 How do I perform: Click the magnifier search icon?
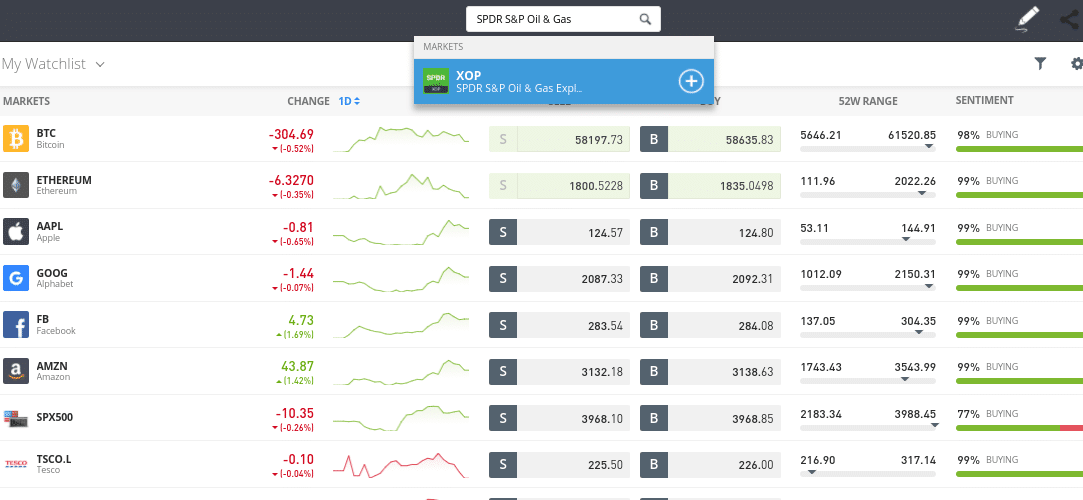click(x=645, y=19)
